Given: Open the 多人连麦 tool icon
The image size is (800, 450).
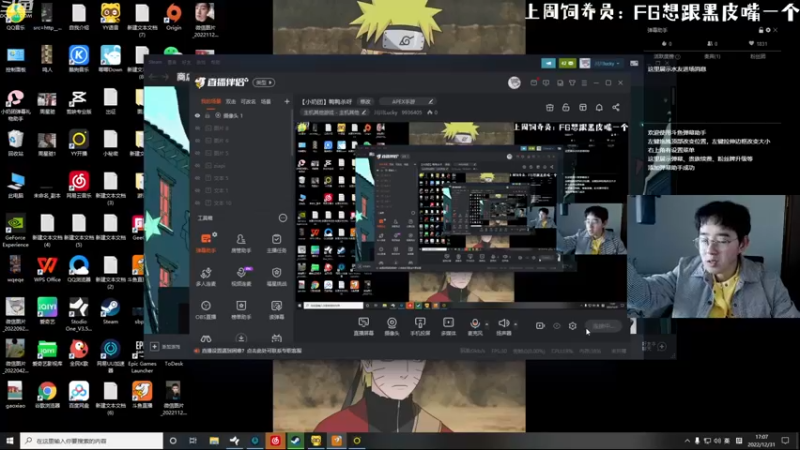Looking at the screenshot, I should pyautogui.click(x=206, y=276).
